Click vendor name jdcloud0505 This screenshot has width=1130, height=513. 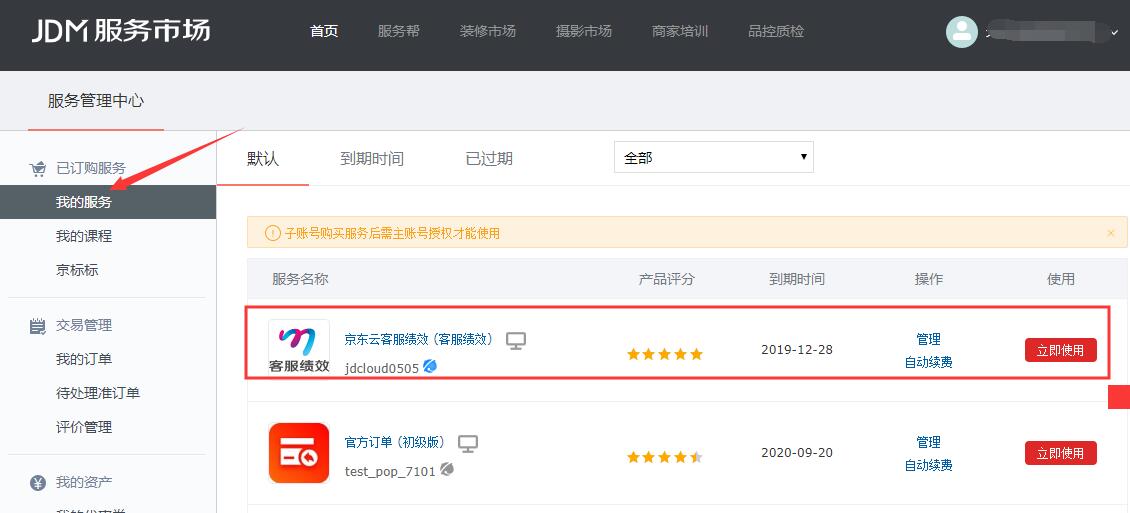(382, 368)
